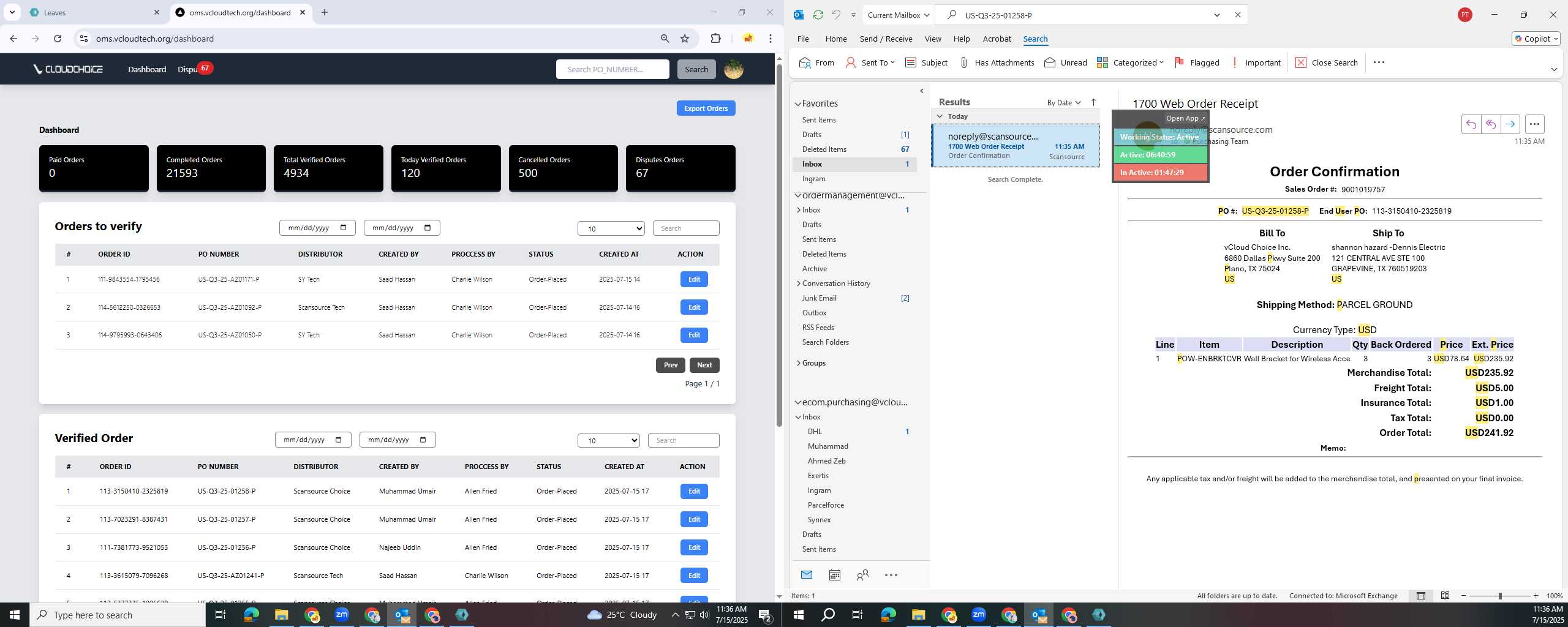Click Forward arrow in reading pane
1568x627 pixels.
[1510, 124]
